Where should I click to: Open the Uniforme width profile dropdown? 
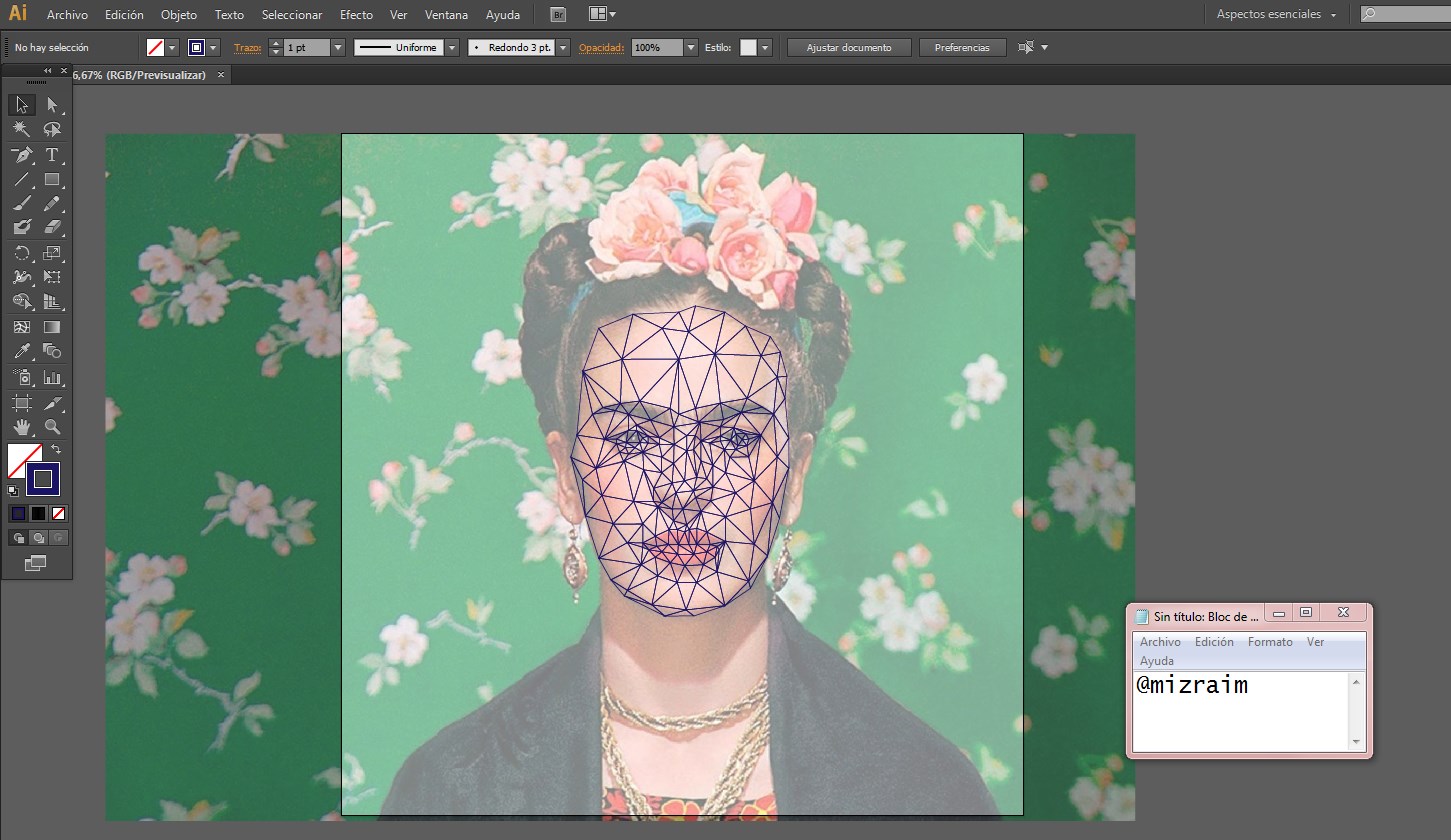click(x=452, y=47)
